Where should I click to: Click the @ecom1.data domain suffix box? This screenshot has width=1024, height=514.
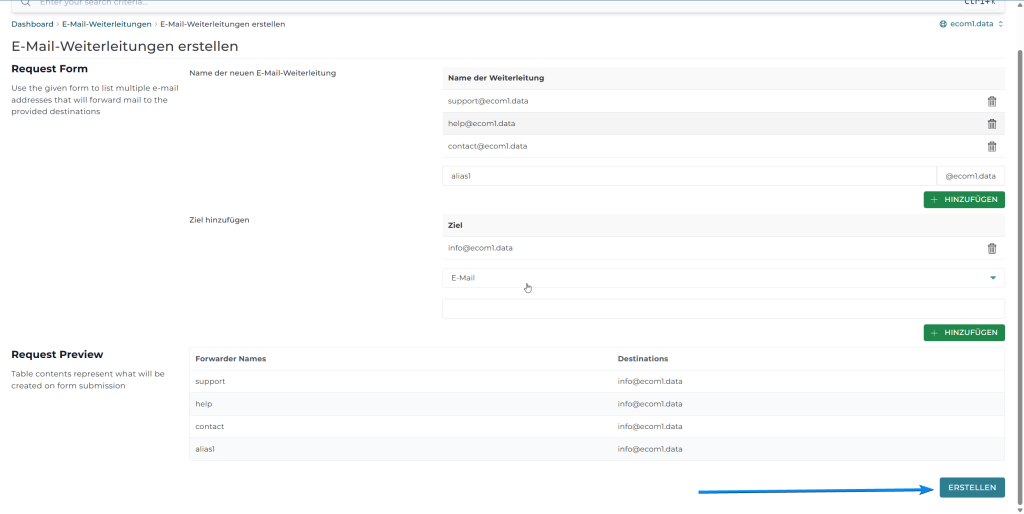(970, 176)
